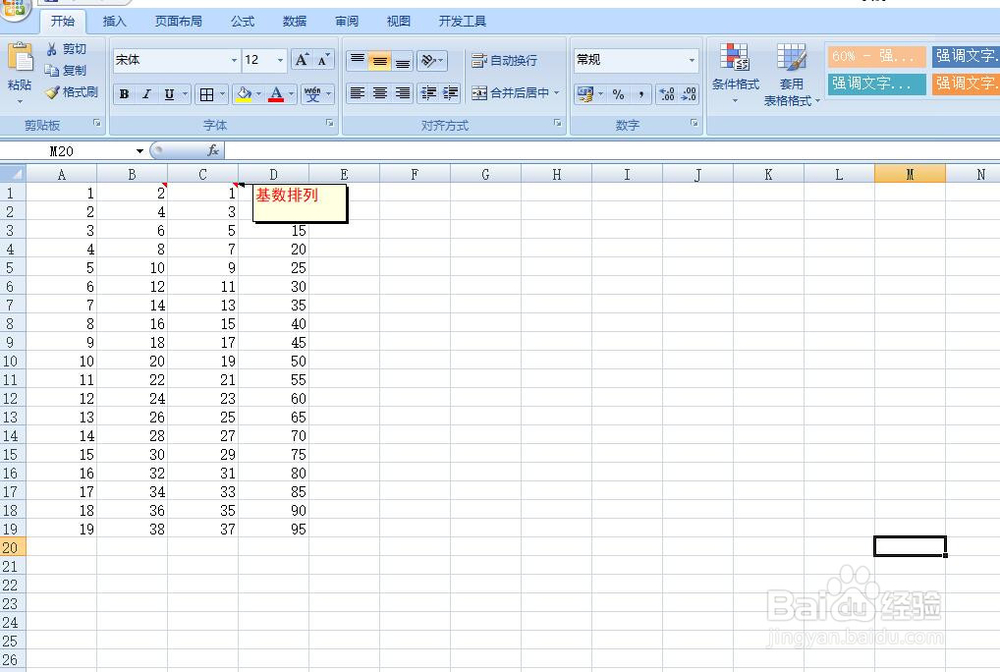Apply yellow fill color bucket
1000x672 pixels.
point(244,94)
